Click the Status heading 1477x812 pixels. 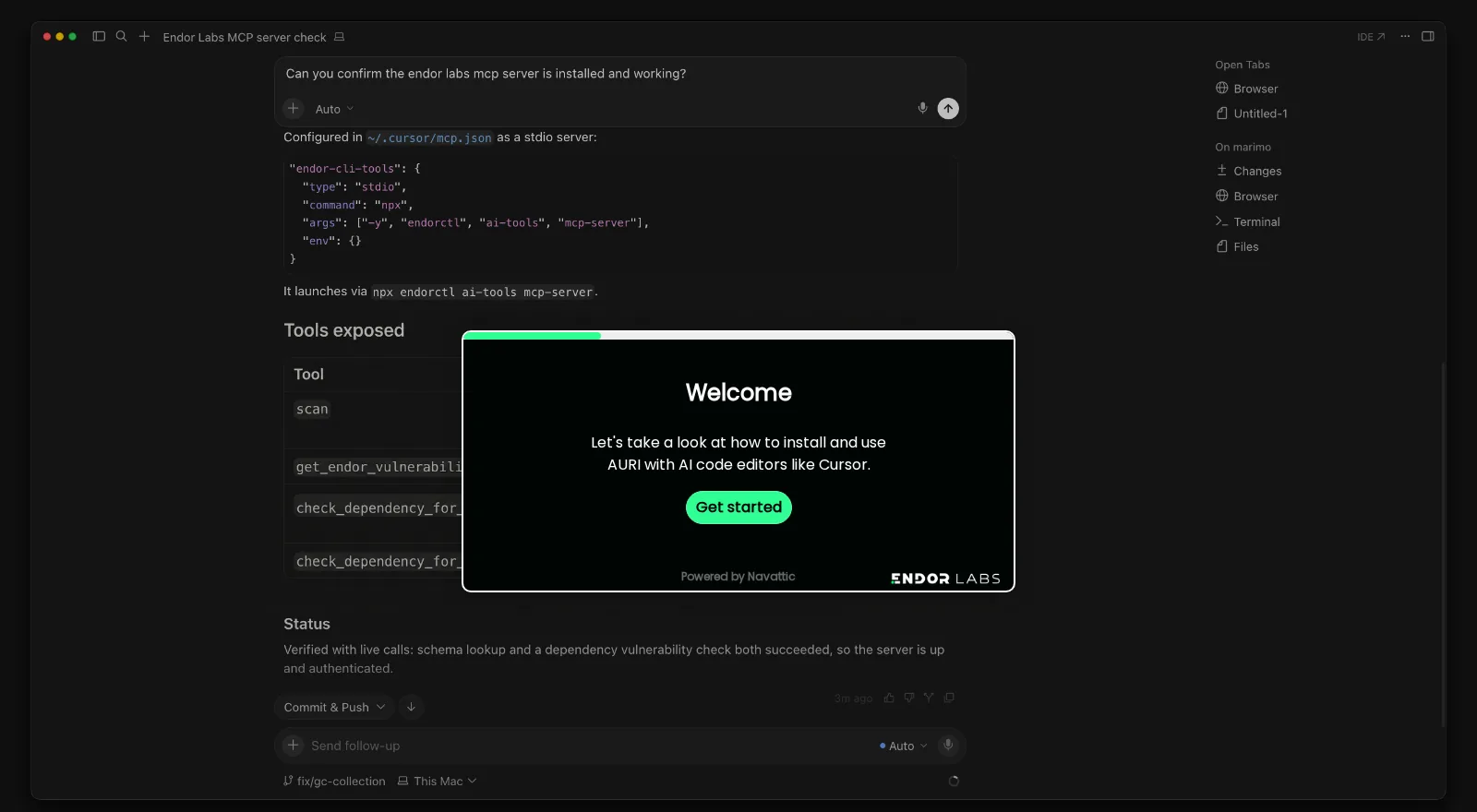(x=306, y=624)
